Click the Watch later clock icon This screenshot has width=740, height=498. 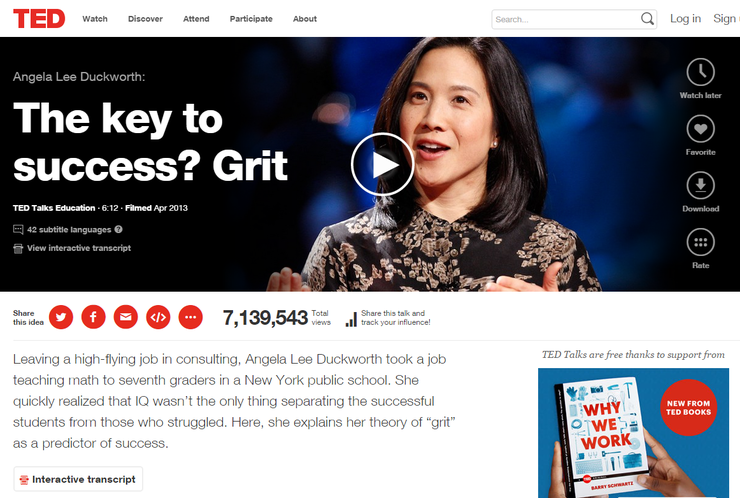(700, 72)
